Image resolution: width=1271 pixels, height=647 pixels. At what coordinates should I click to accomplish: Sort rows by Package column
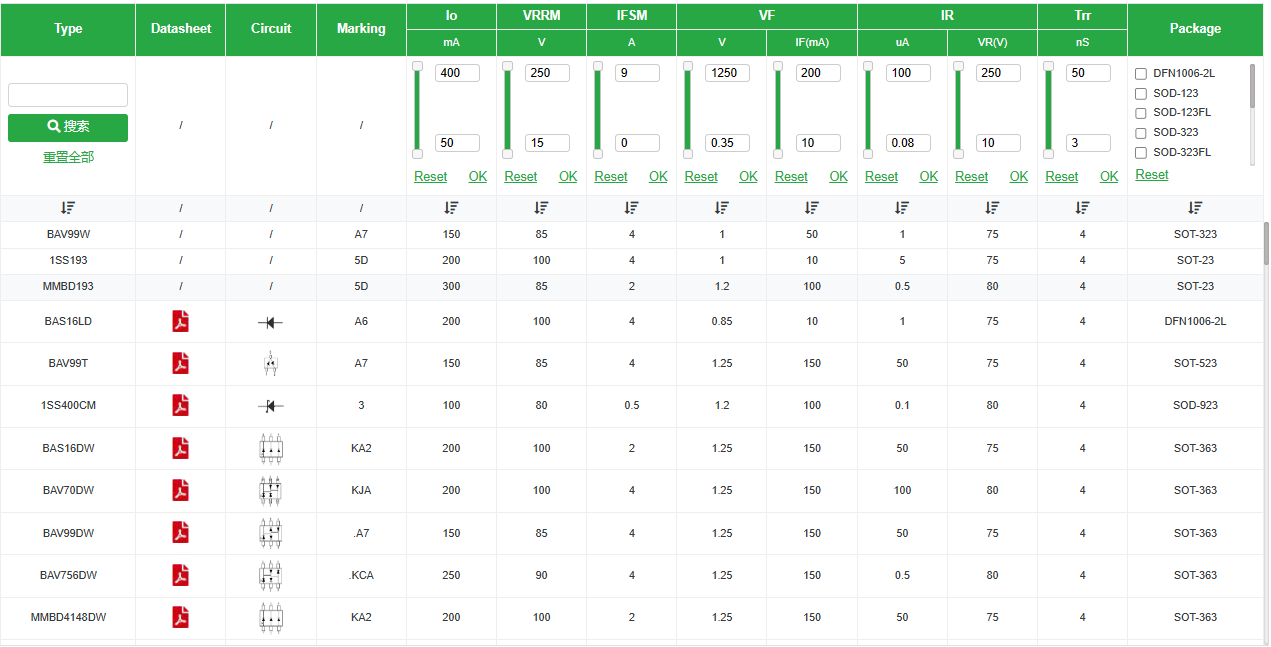[1195, 208]
